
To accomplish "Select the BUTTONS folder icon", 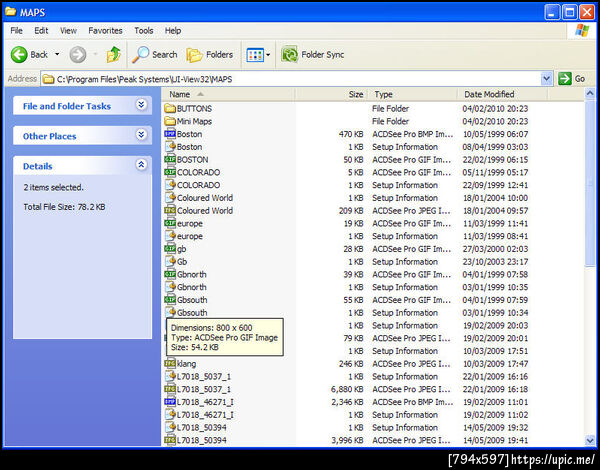I will [170, 108].
